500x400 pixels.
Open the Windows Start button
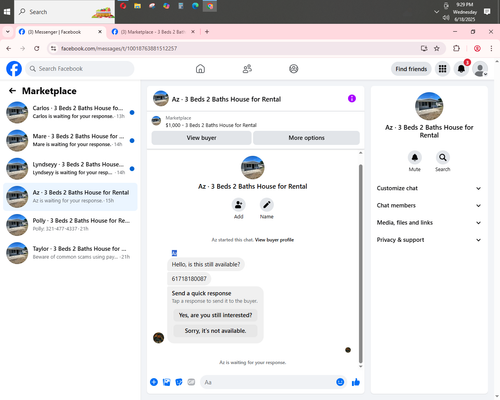(7, 12)
